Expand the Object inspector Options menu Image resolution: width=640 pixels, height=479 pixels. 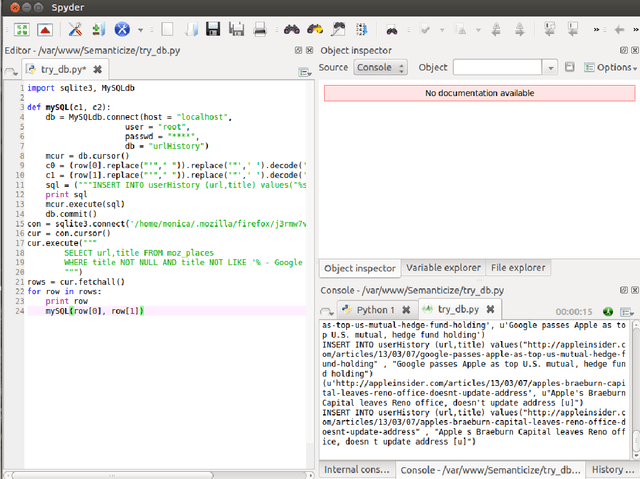click(x=614, y=68)
